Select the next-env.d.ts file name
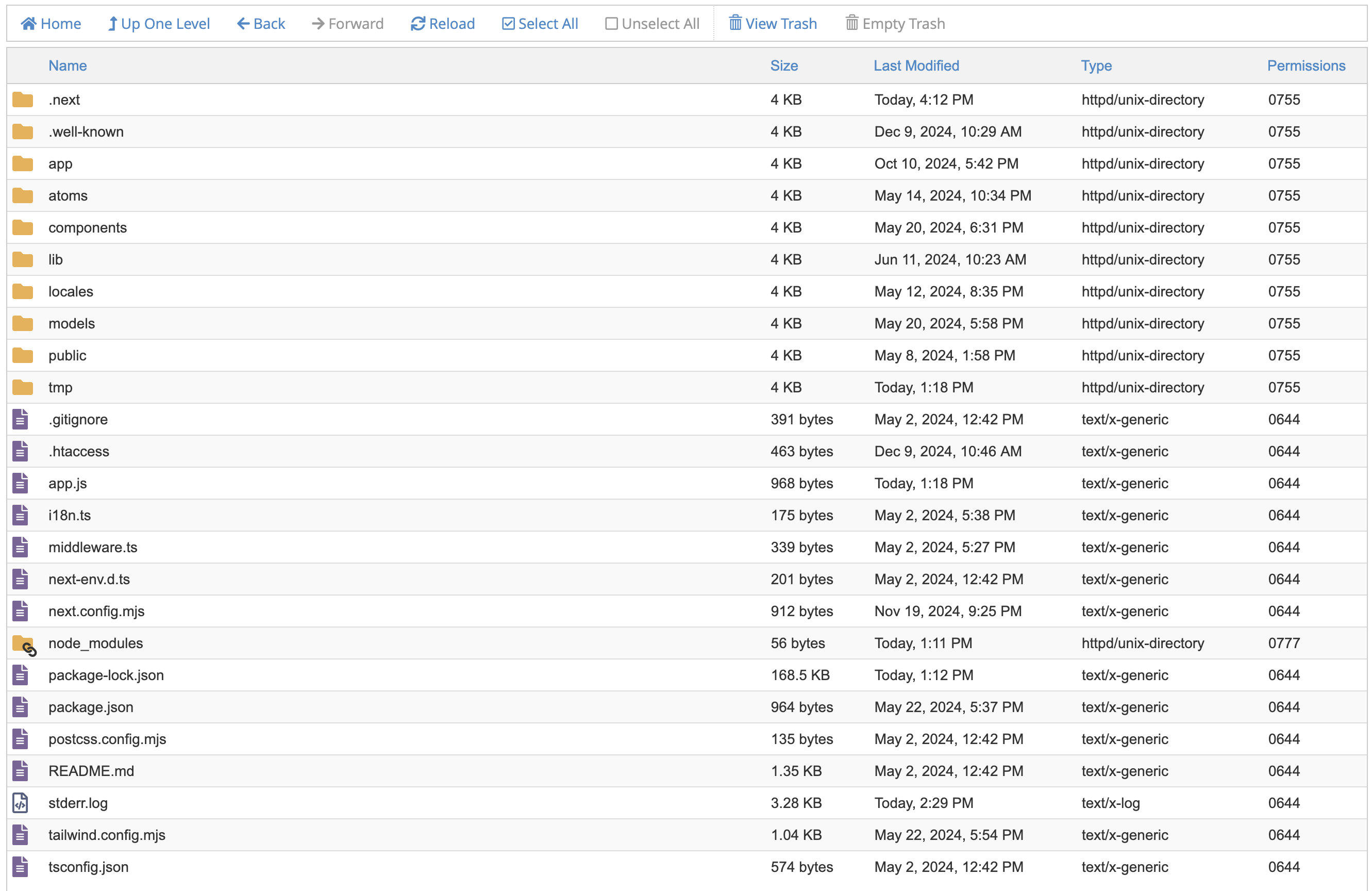Viewport: 1372px width, 891px height. click(89, 579)
